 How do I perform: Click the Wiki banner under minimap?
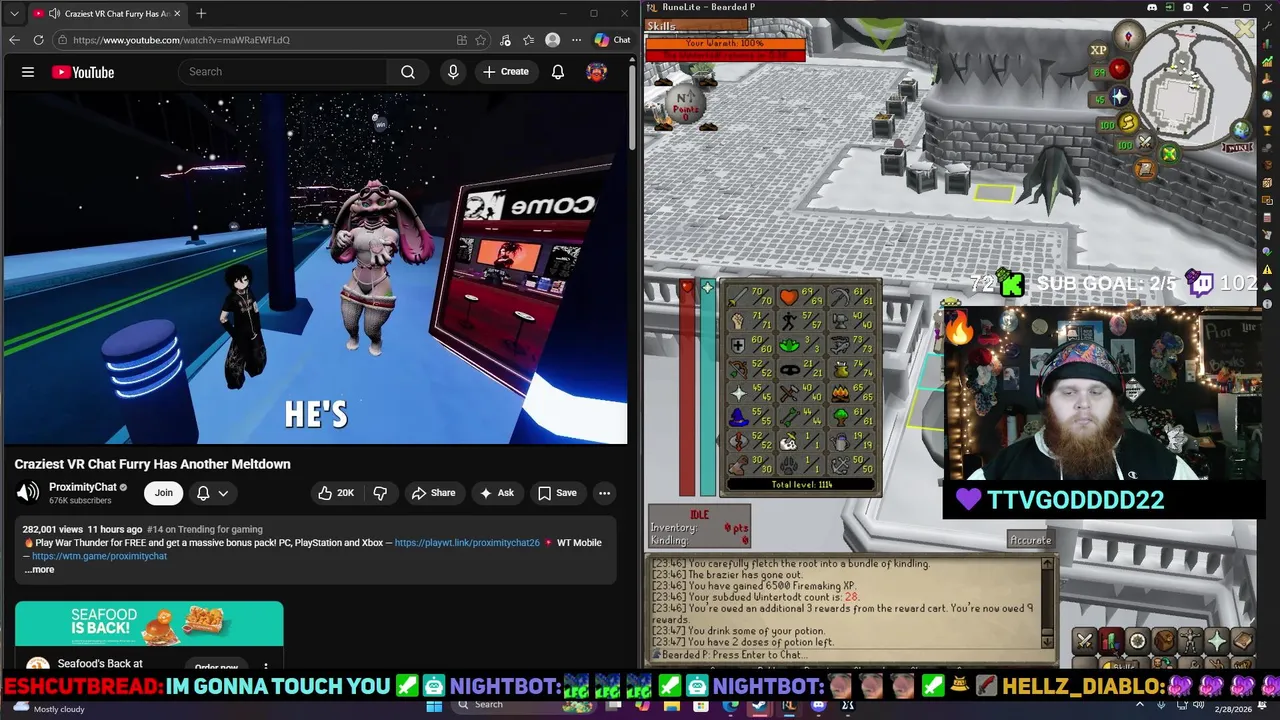(1238, 147)
